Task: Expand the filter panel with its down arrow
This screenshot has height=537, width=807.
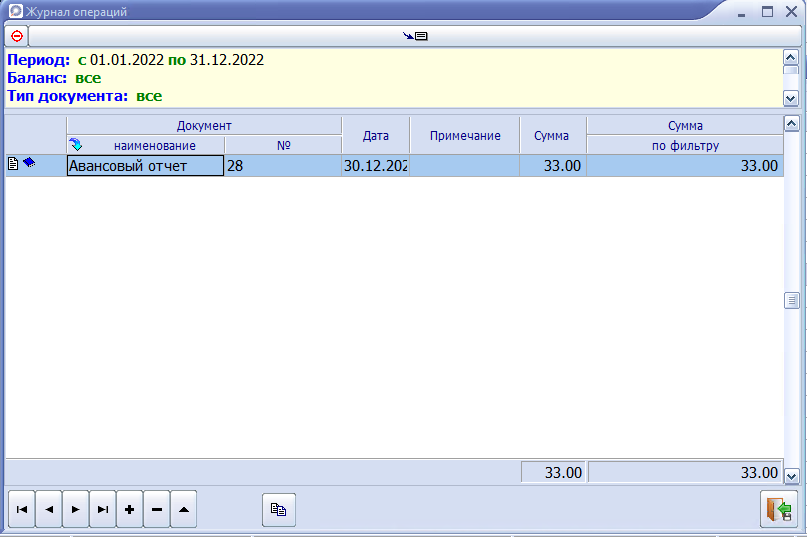Action: click(791, 98)
